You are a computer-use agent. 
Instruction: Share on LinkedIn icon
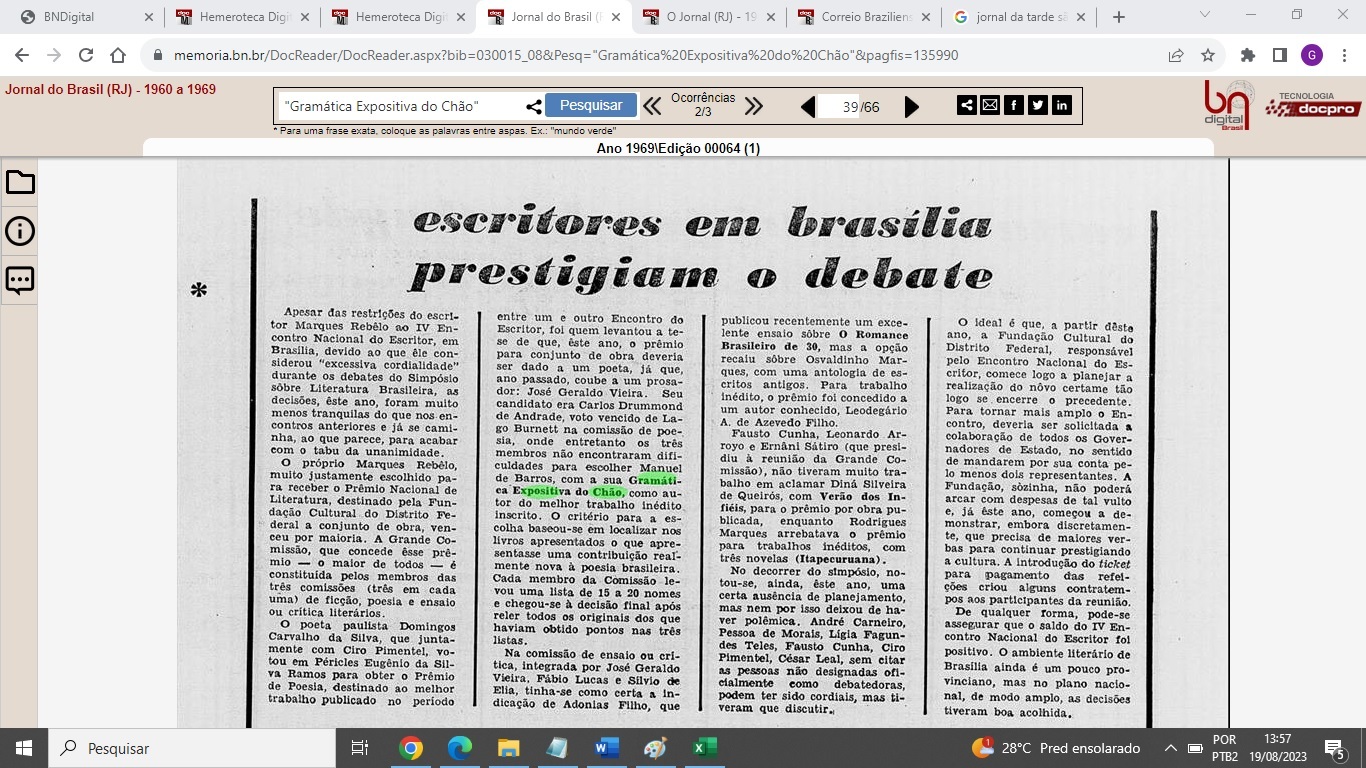1062,105
